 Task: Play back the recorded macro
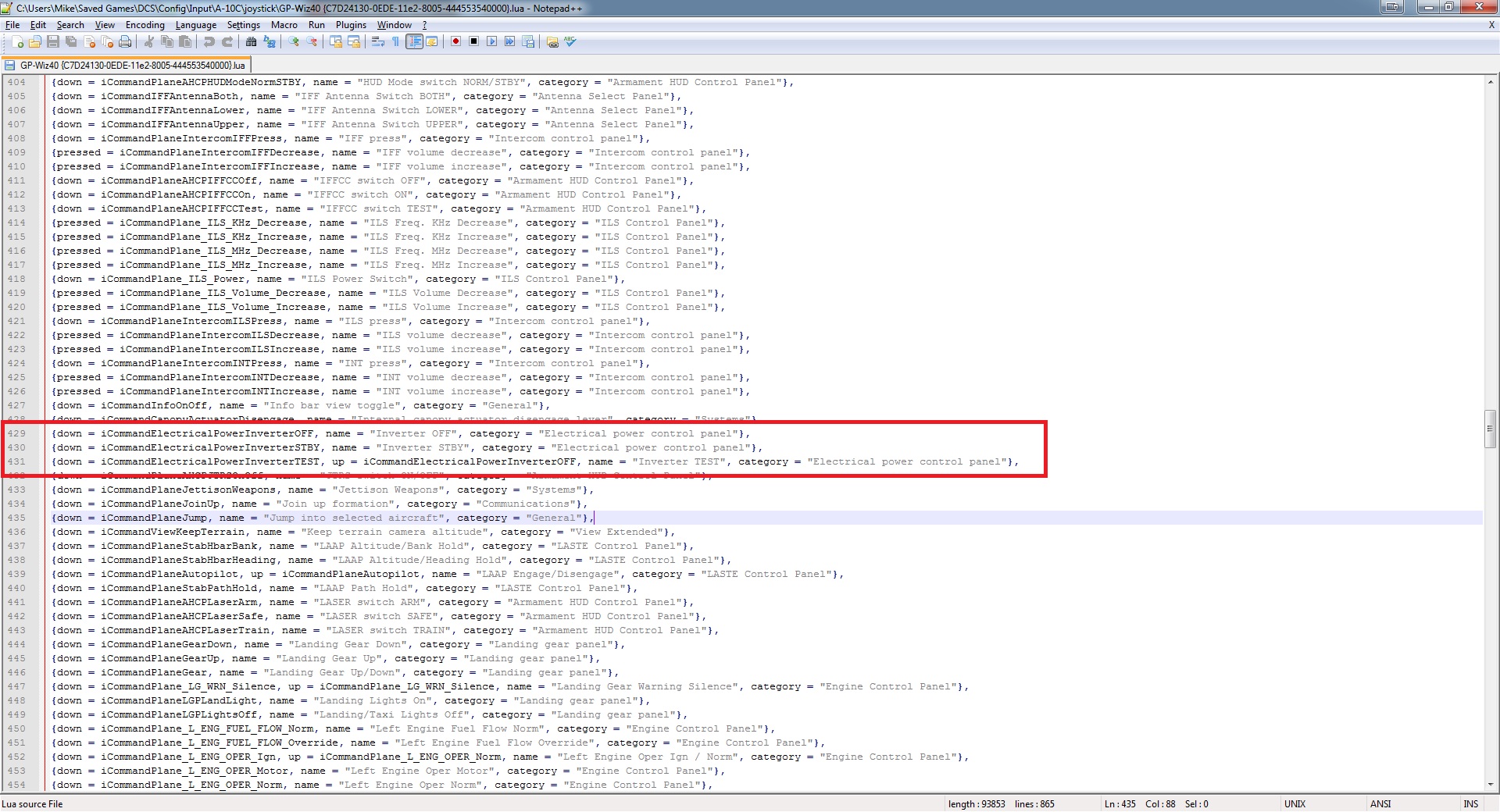point(491,41)
